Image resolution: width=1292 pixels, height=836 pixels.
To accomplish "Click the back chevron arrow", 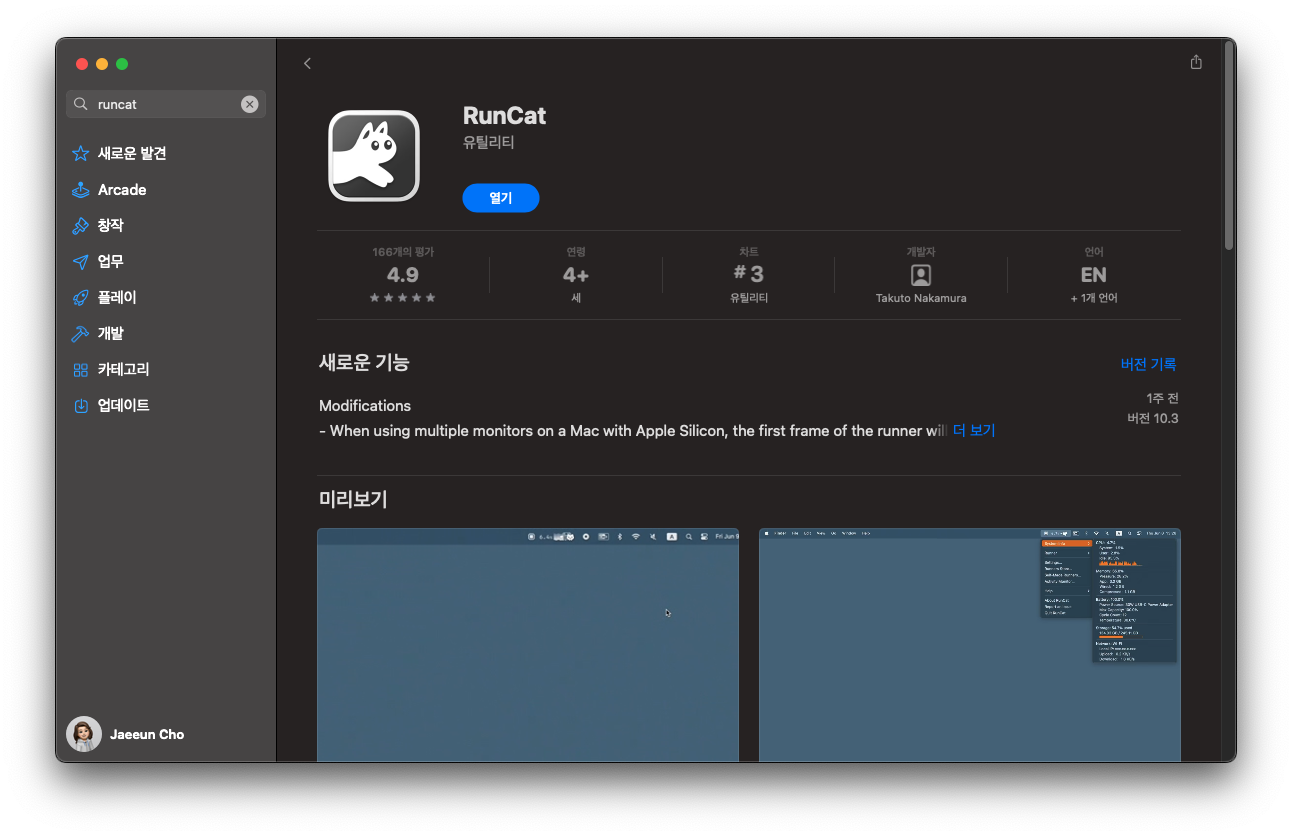I will point(307,63).
